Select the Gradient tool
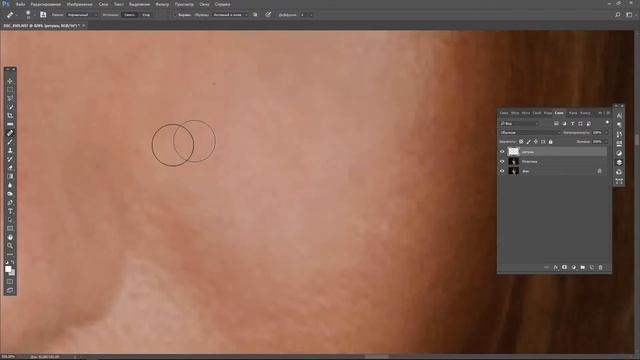Screen dimensions: 640x360 (x=10, y=176)
